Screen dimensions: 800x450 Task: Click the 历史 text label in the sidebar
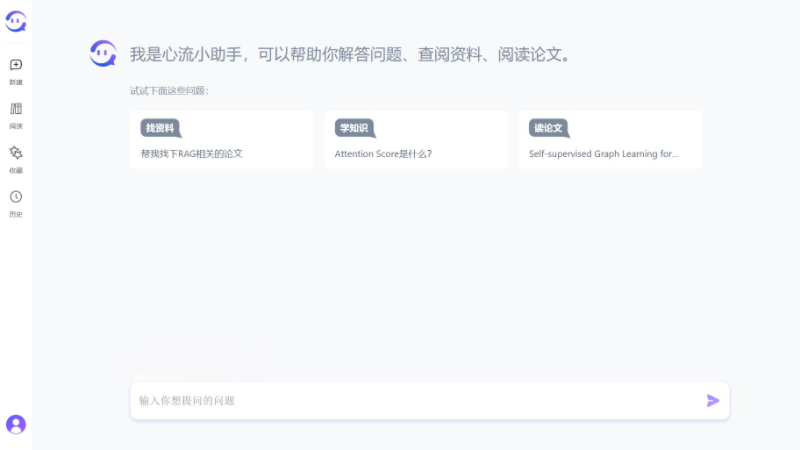16,214
